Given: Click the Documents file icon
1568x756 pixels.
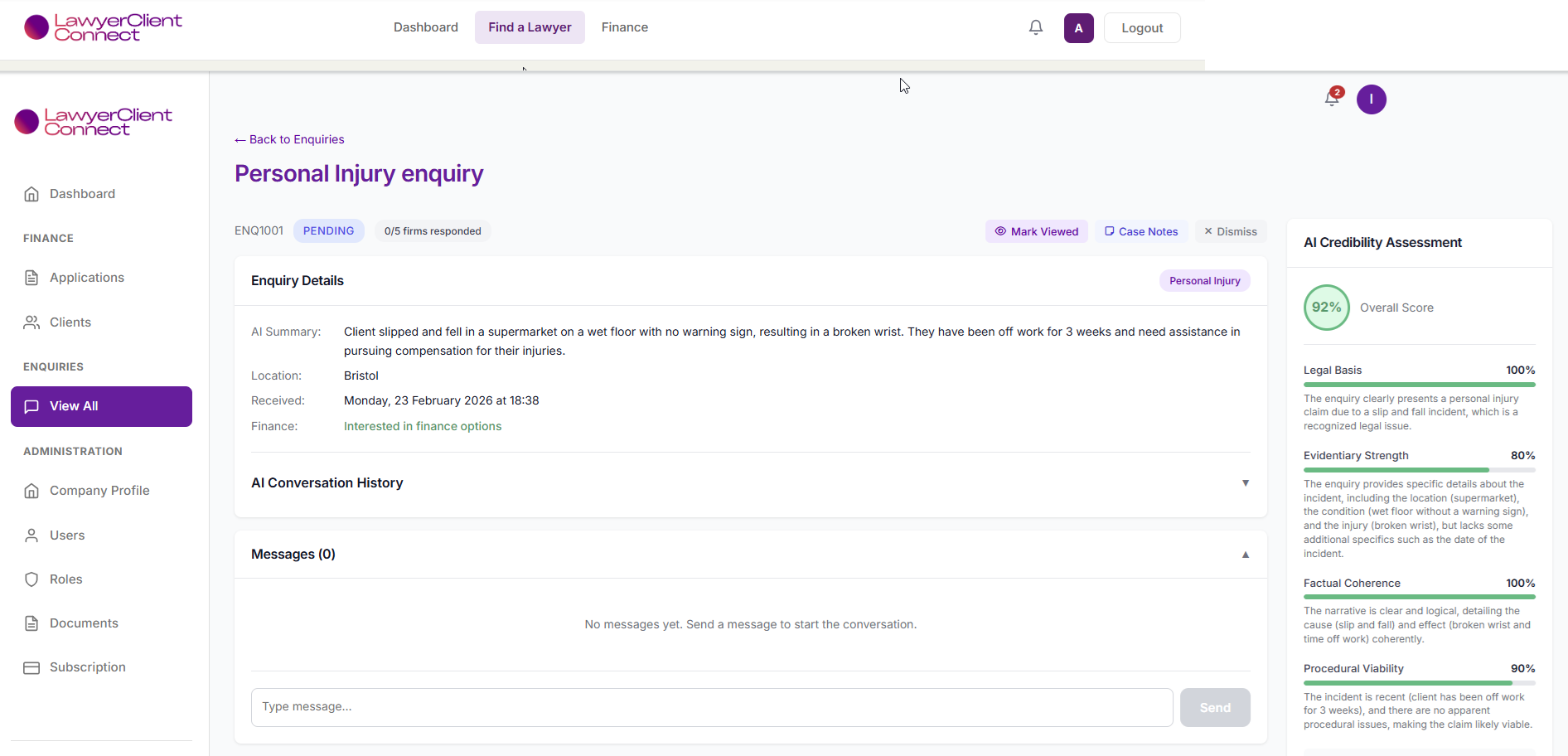Looking at the screenshot, I should [x=31, y=623].
